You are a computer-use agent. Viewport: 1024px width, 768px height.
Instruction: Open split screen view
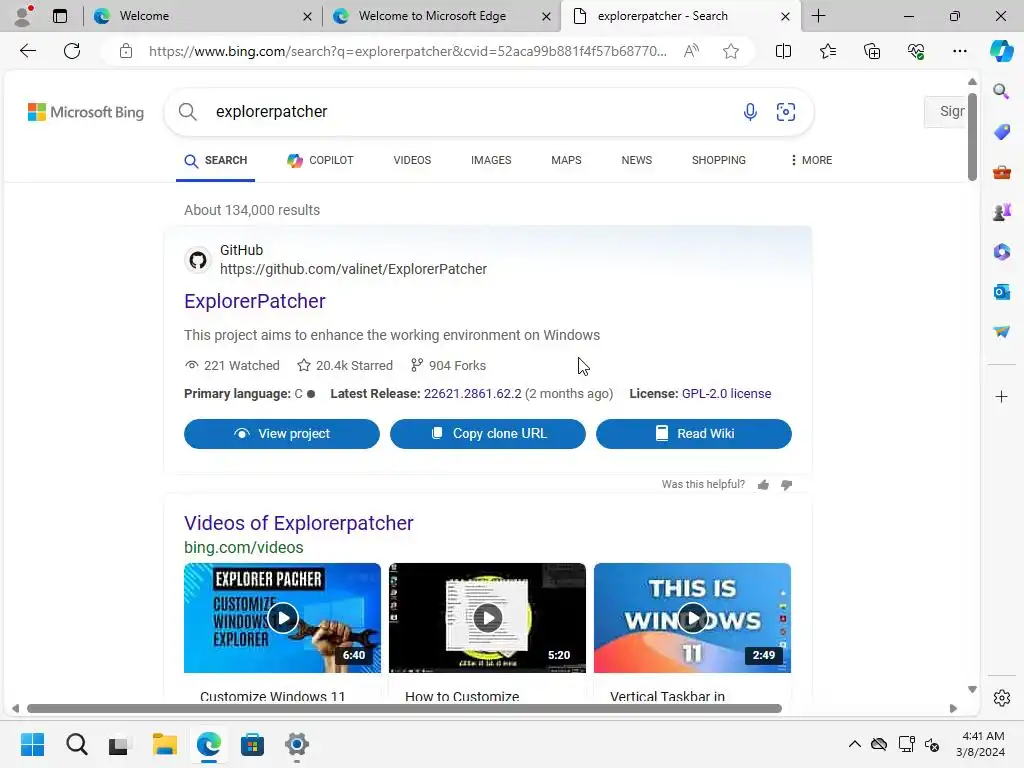pyautogui.click(x=783, y=51)
